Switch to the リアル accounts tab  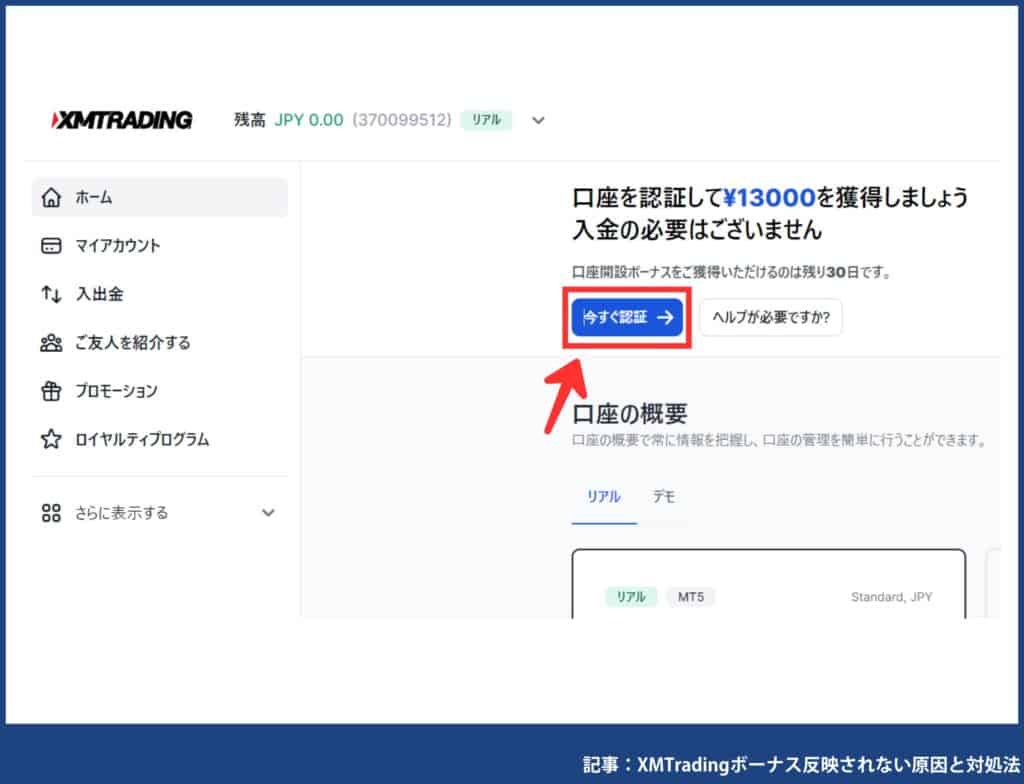pos(603,497)
